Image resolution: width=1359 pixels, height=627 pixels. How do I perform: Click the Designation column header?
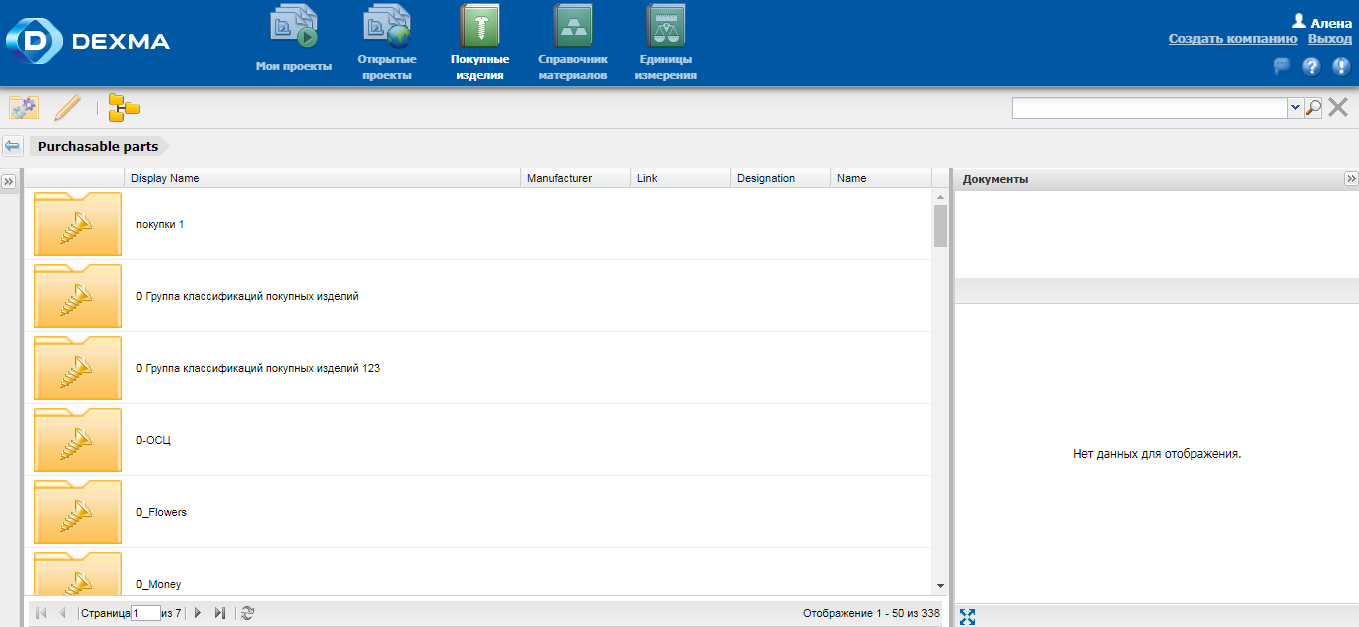(x=781, y=178)
